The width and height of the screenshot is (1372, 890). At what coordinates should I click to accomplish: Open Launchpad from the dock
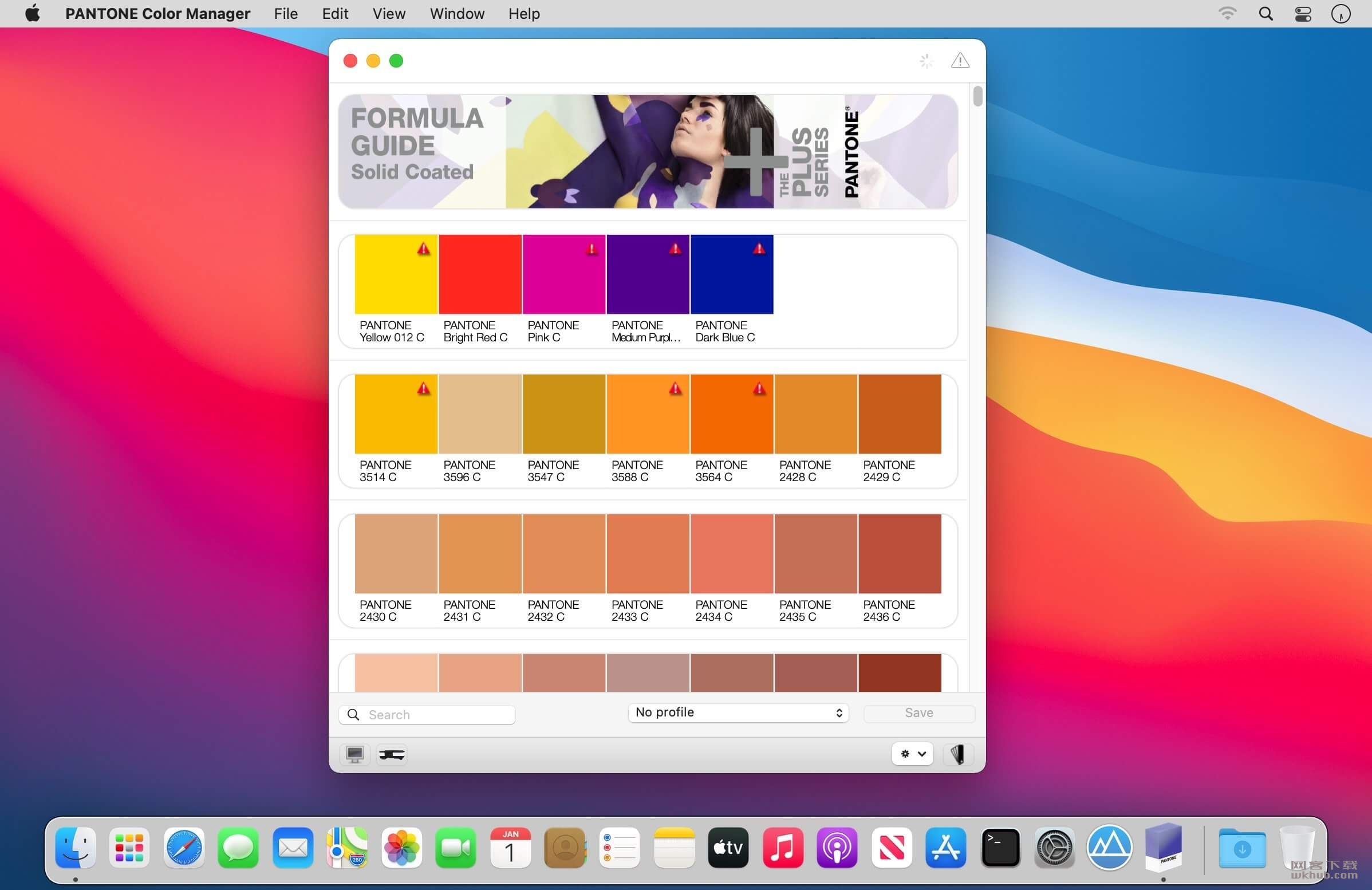coord(129,848)
